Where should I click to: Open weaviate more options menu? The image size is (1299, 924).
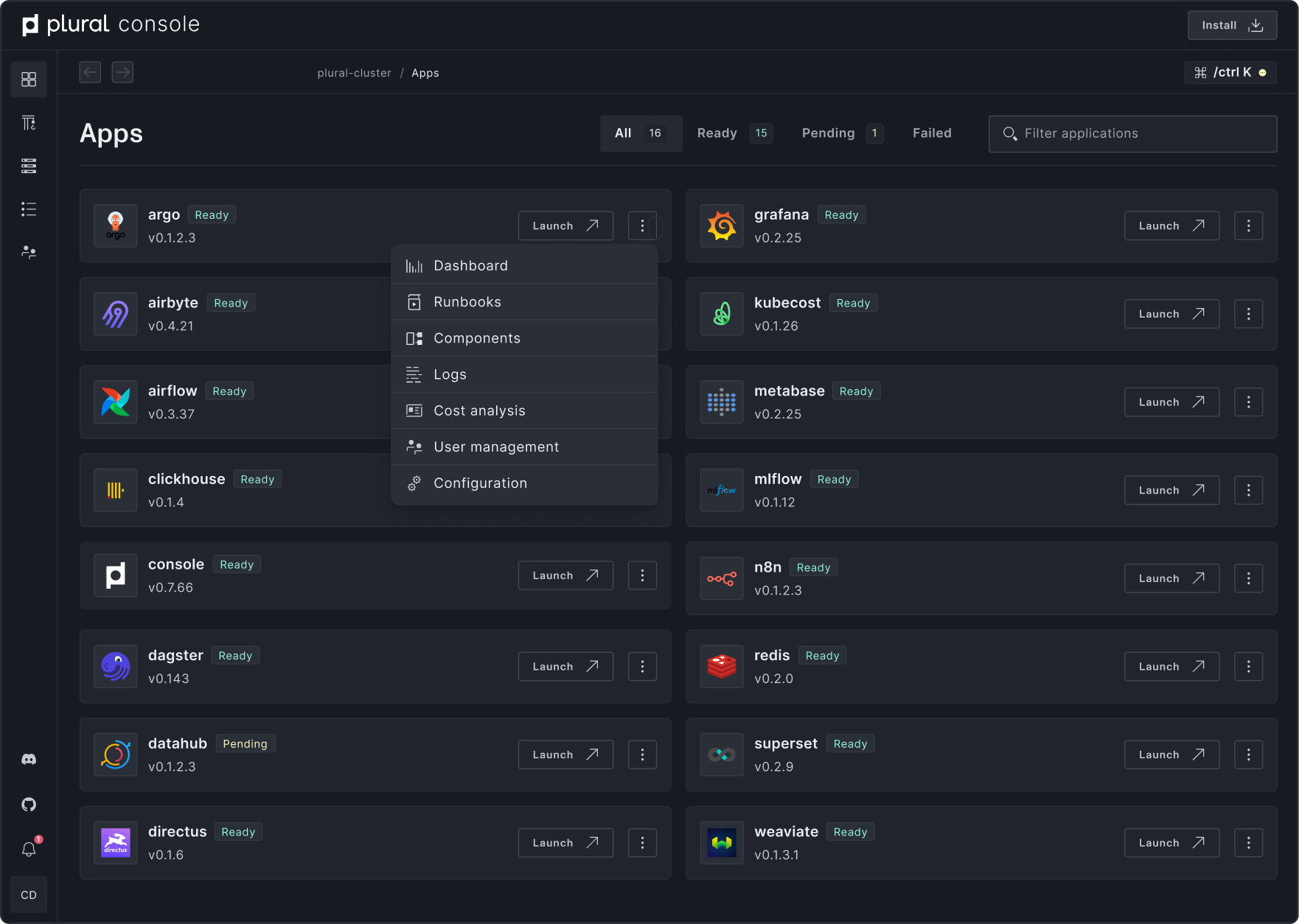pos(1248,843)
